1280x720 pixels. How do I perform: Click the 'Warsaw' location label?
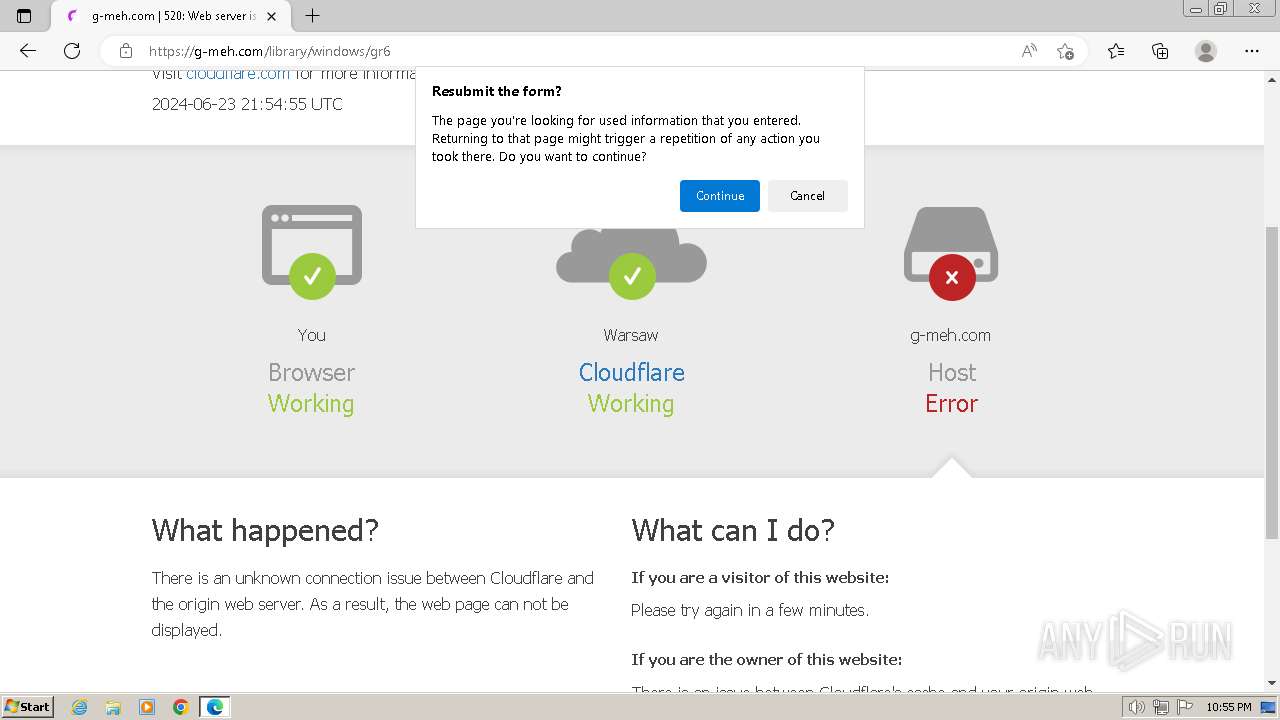(631, 335)
